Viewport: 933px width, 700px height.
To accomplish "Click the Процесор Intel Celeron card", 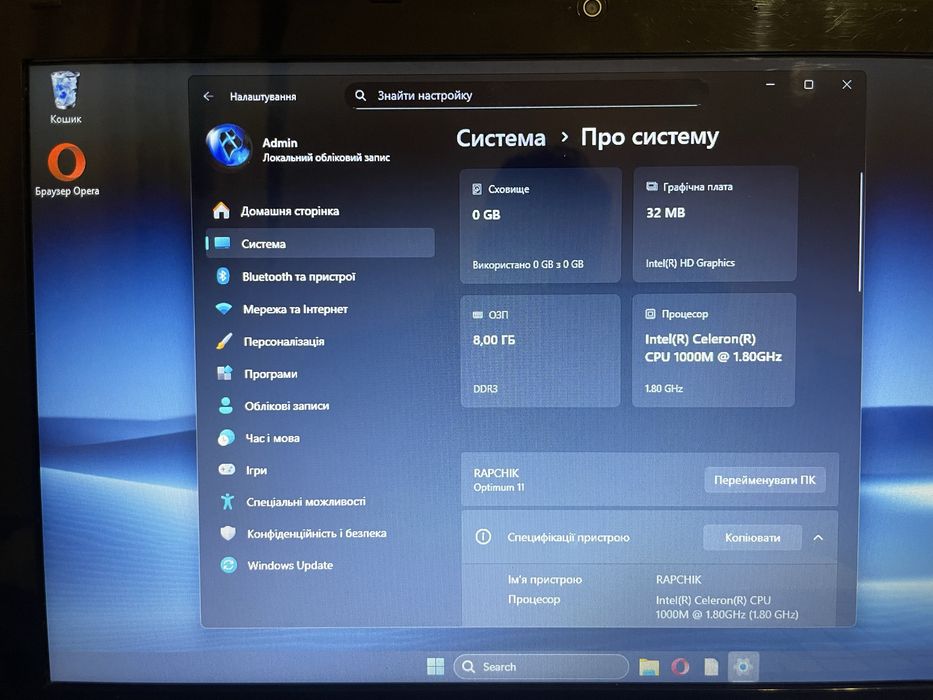I will (x=713, y=350).
